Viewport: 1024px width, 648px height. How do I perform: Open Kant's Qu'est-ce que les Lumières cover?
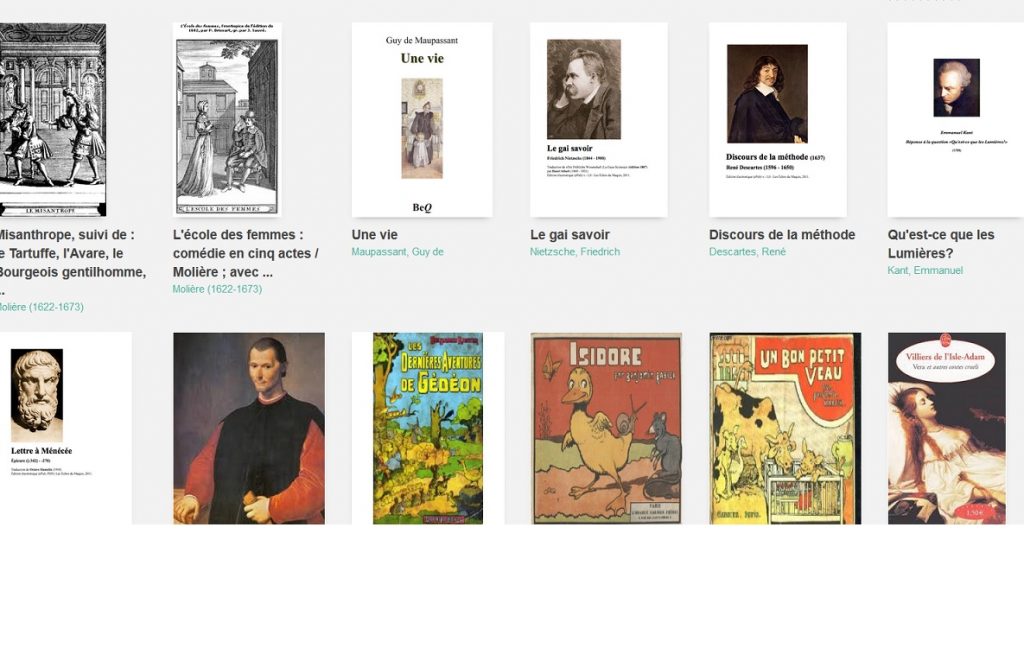click(955, 120)
